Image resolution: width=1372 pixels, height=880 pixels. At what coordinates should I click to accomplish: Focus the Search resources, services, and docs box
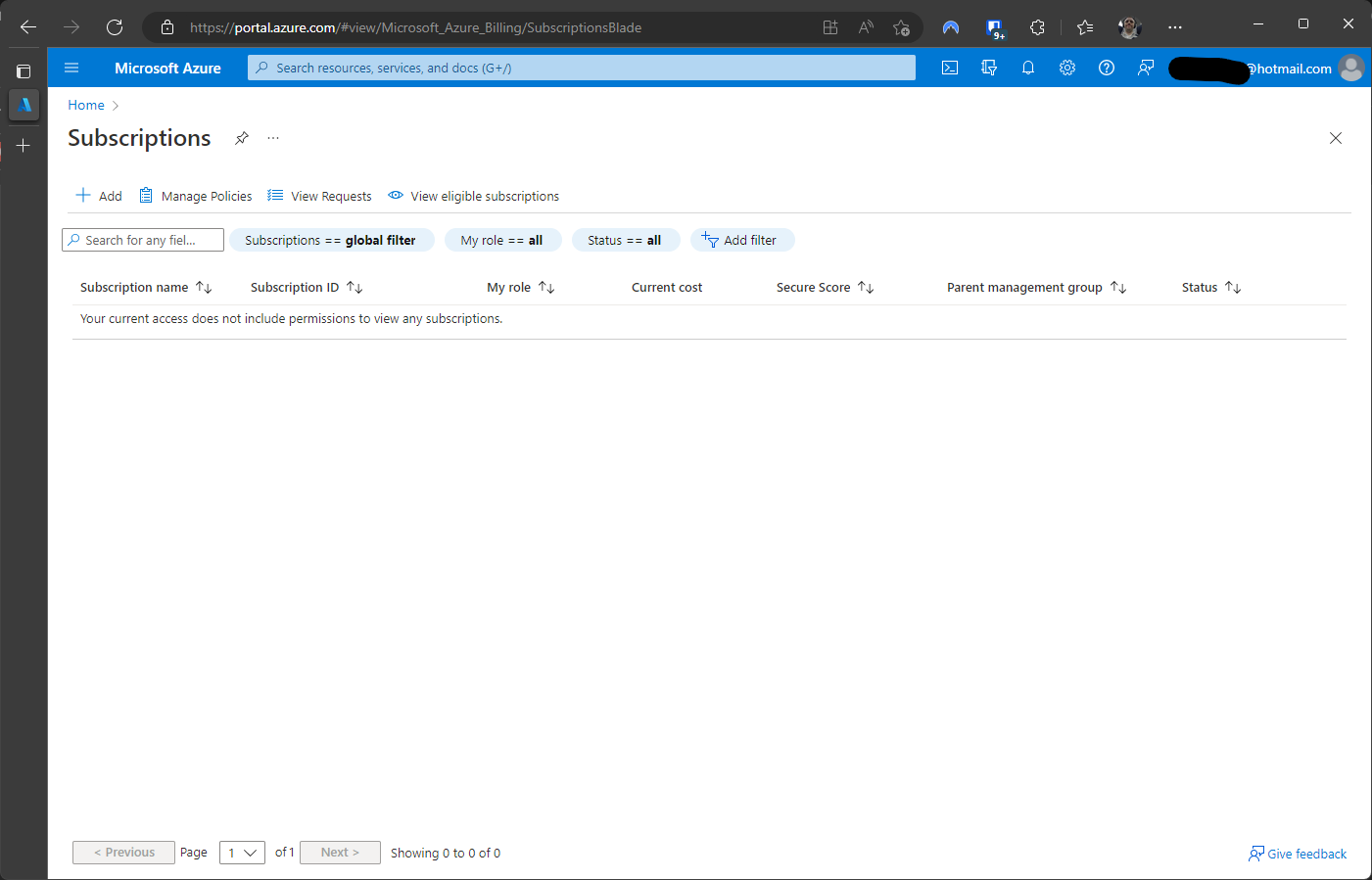(x=582, y=68)
